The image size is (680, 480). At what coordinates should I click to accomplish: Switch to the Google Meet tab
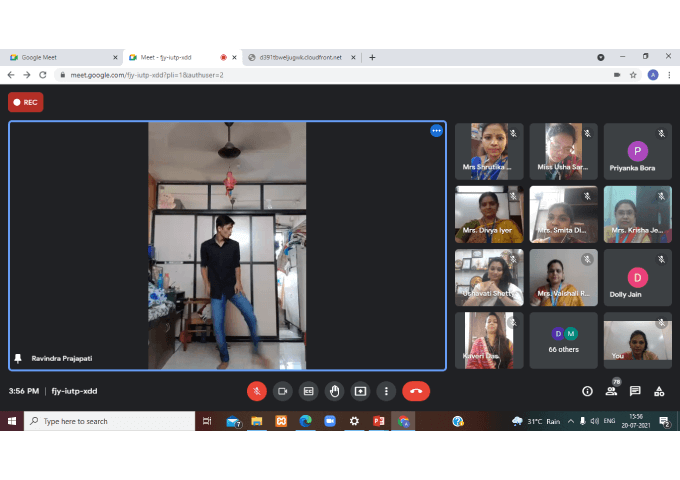point(60,57)
